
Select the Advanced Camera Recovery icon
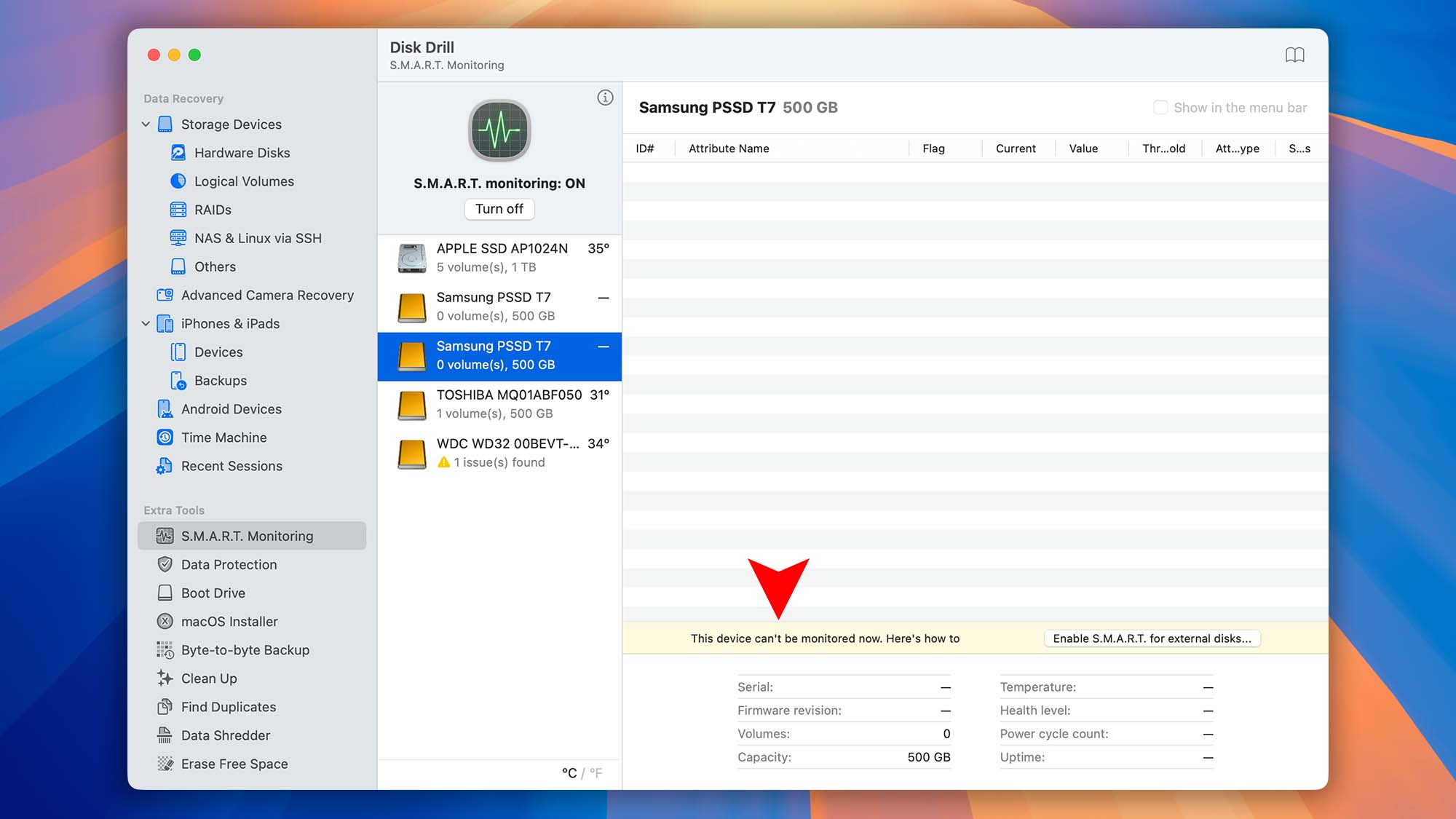[x=165, y=295]
